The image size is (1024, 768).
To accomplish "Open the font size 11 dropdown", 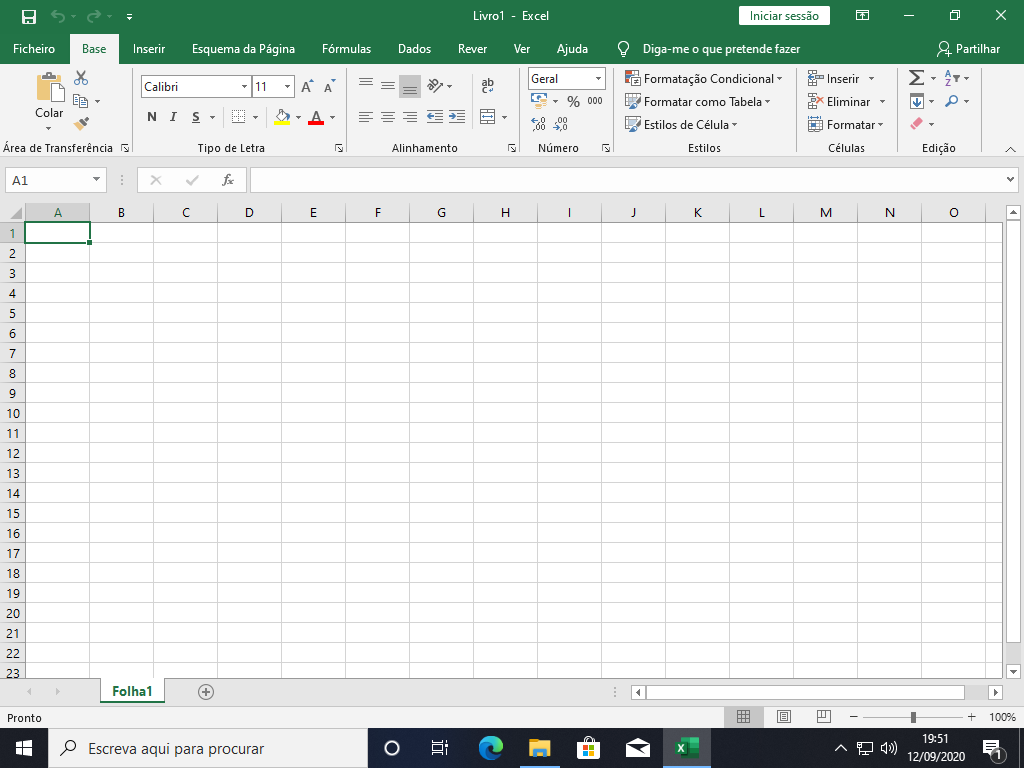I will pyautogui.click(x=287, y=86).
